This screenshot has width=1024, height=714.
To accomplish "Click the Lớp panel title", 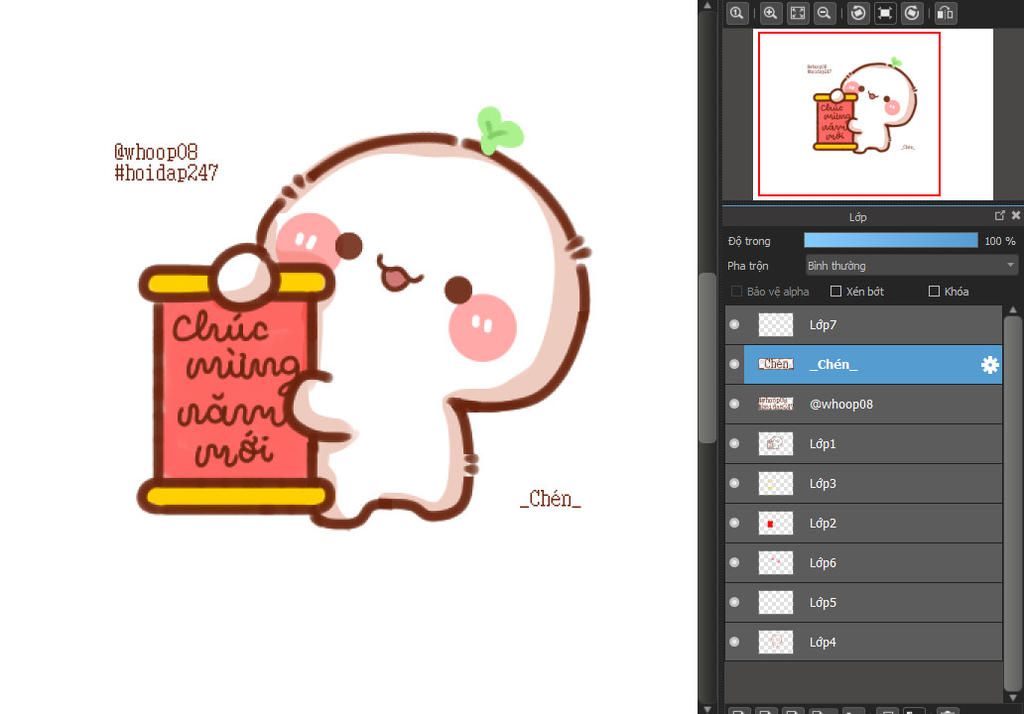I will tap(857, 217).
